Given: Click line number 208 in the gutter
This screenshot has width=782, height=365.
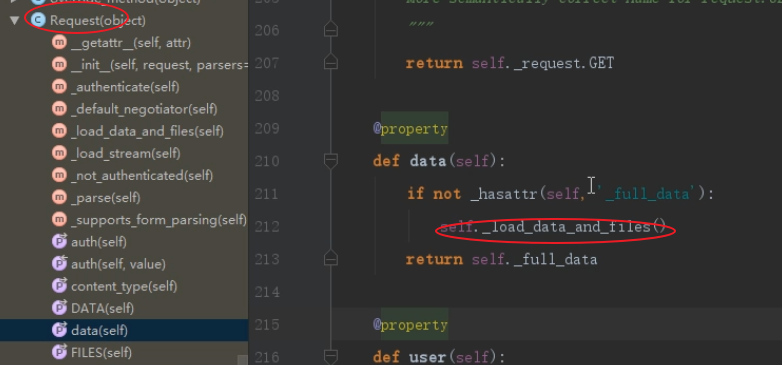Looking at the screenshot, I should pyautogui.click(x=268, y=96).
